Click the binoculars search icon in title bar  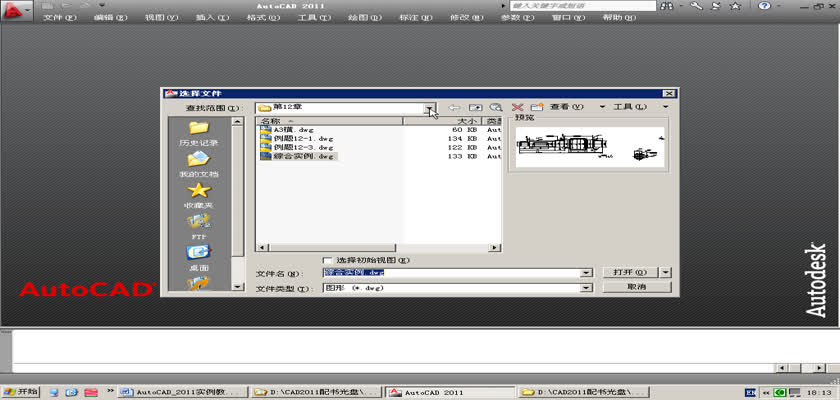point(667,6)
